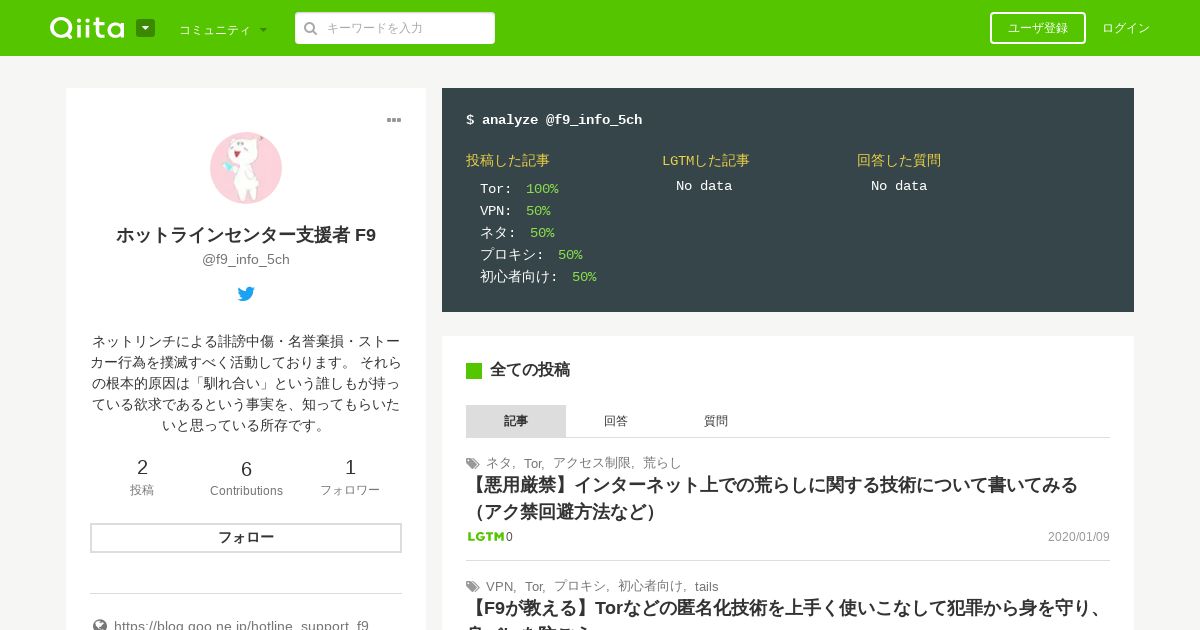Click the 2020/01/09 date text
The width and height of the screenshot is (1200, 630).
pyautogui.click(x=1079, y=537)
